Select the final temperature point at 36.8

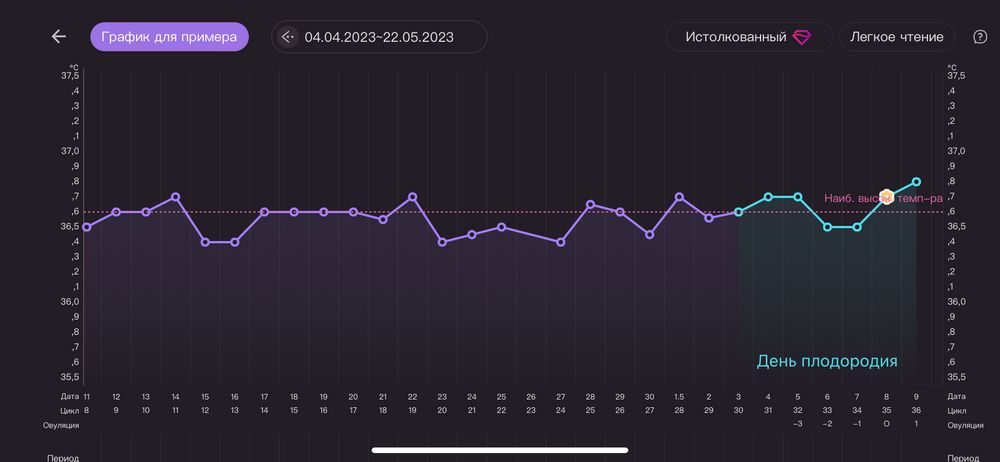[916, 182]
